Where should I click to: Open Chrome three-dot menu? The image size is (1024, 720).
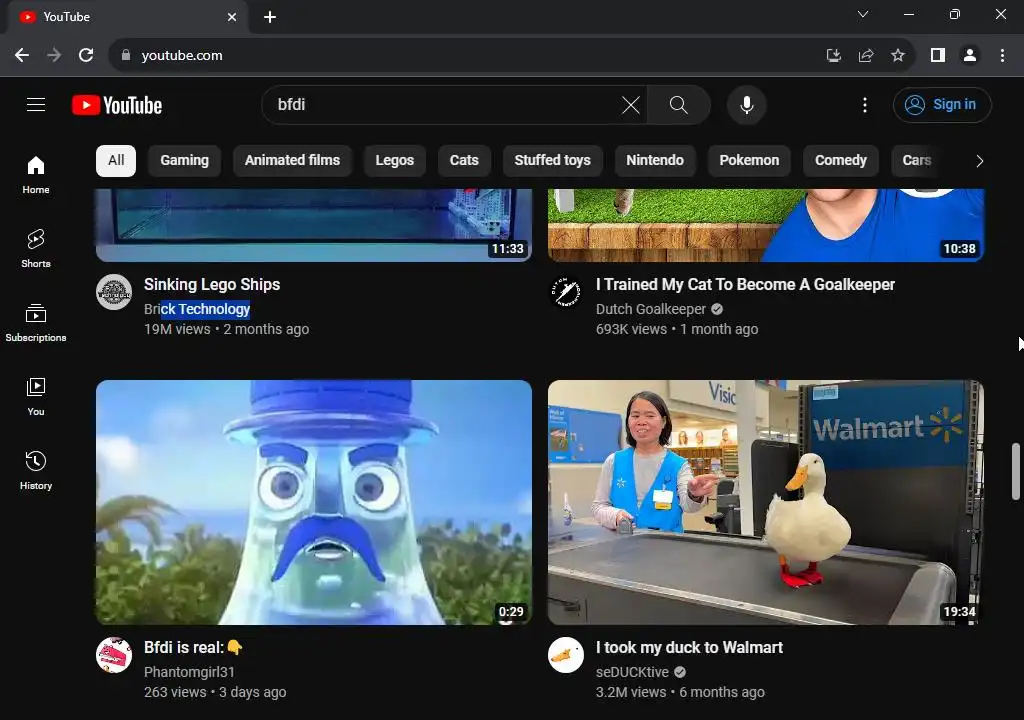point(1002,56)
